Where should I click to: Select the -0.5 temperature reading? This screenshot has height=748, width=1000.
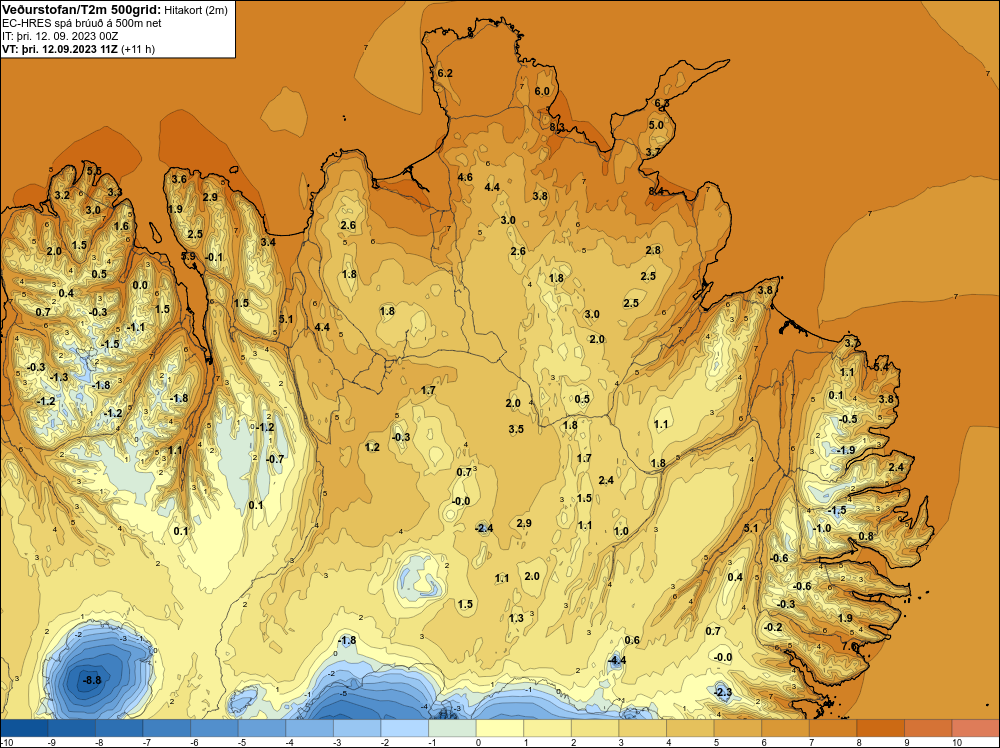[848, 419]
